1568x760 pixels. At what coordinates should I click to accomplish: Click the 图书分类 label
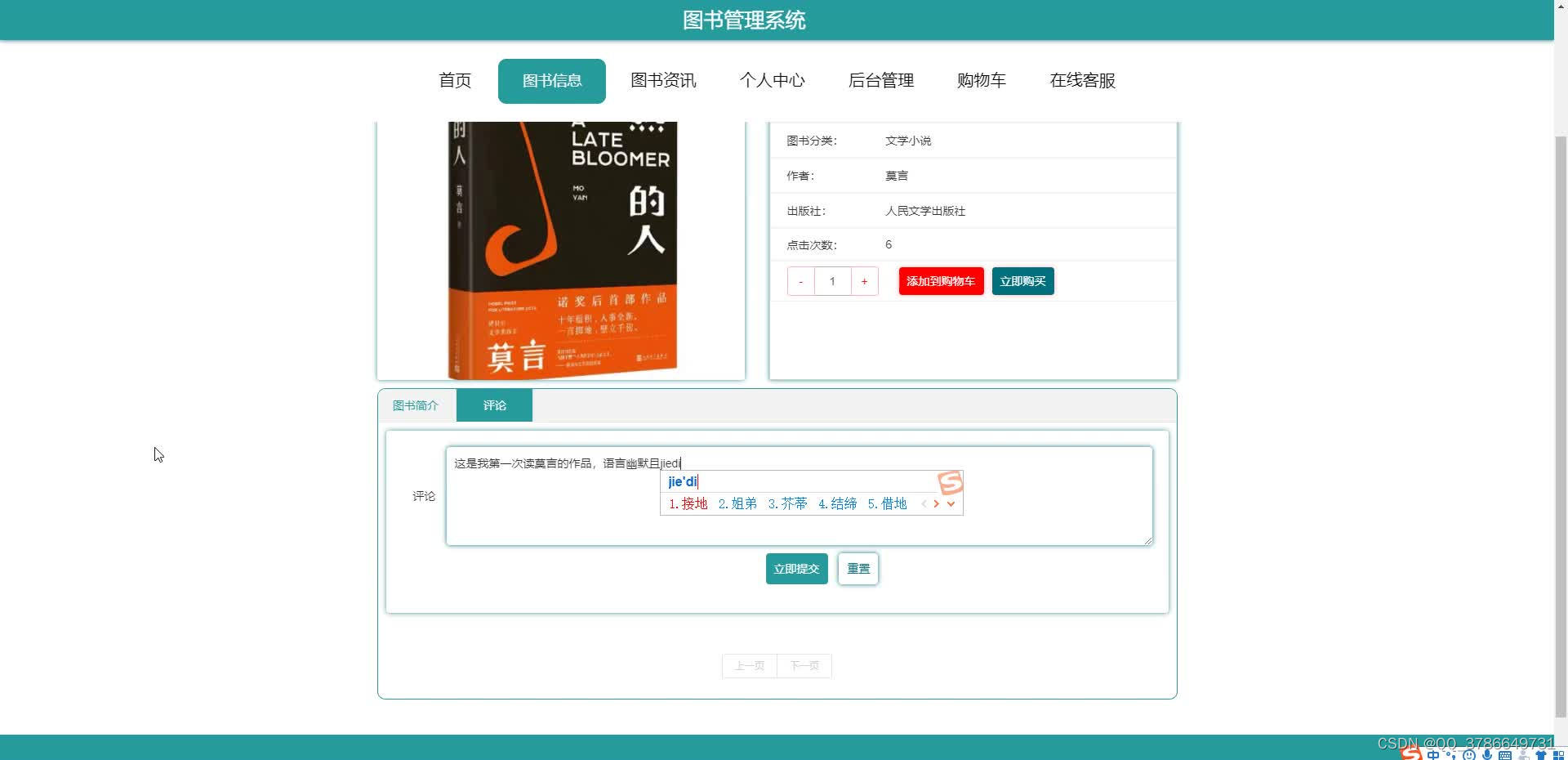point(812,141)
